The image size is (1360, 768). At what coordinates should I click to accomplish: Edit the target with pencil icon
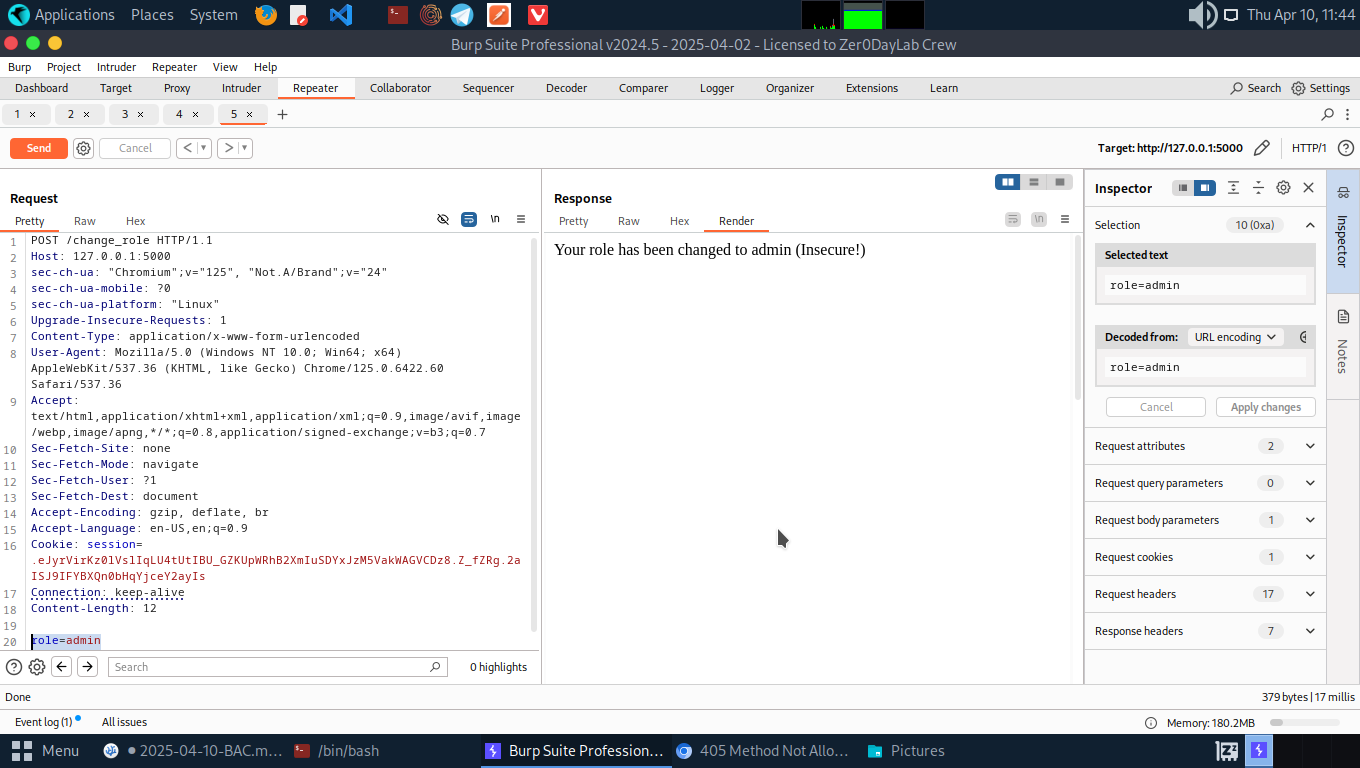pos(1262,148)
